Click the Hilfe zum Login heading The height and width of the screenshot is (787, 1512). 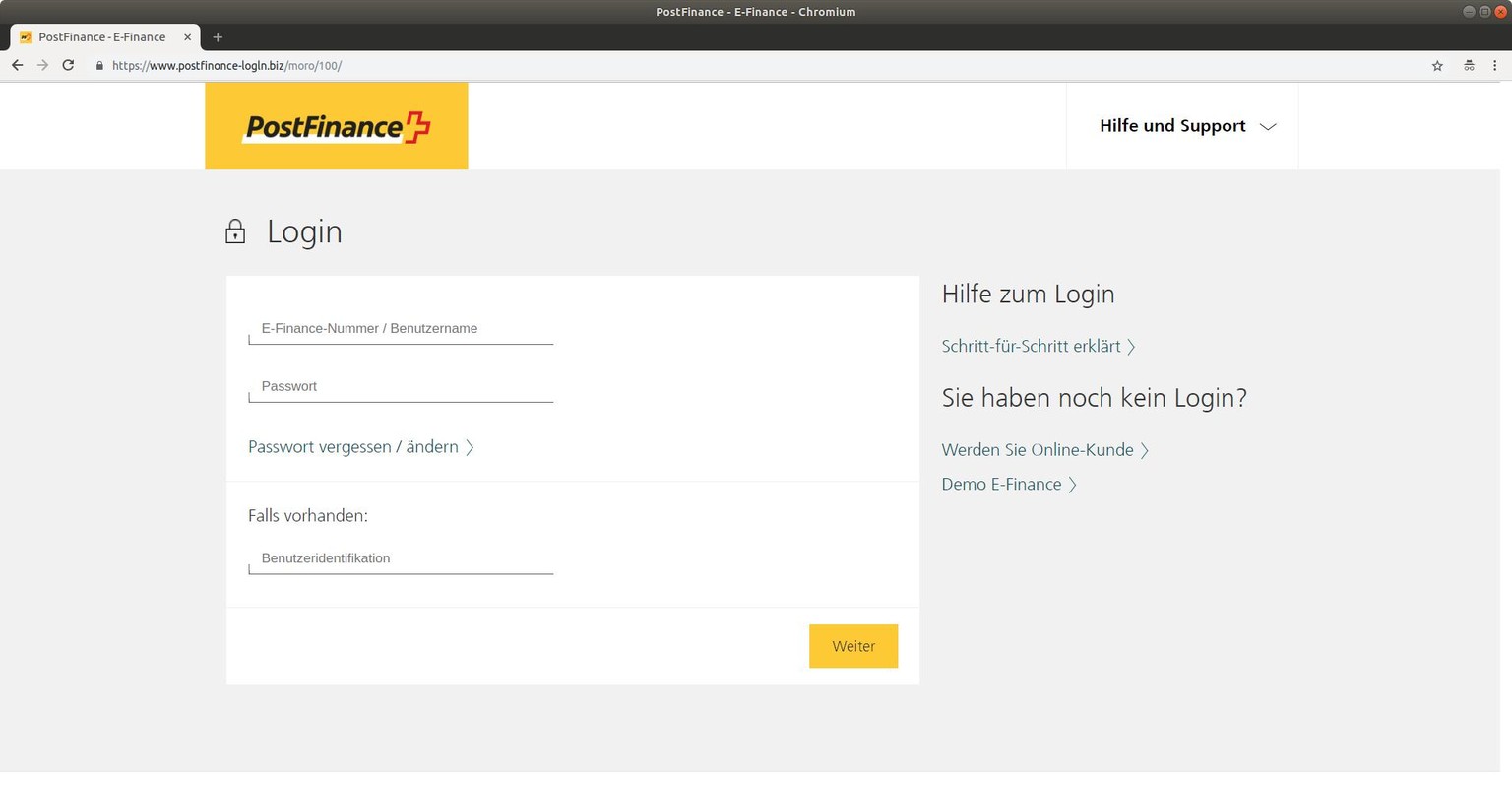(1028, 295)
